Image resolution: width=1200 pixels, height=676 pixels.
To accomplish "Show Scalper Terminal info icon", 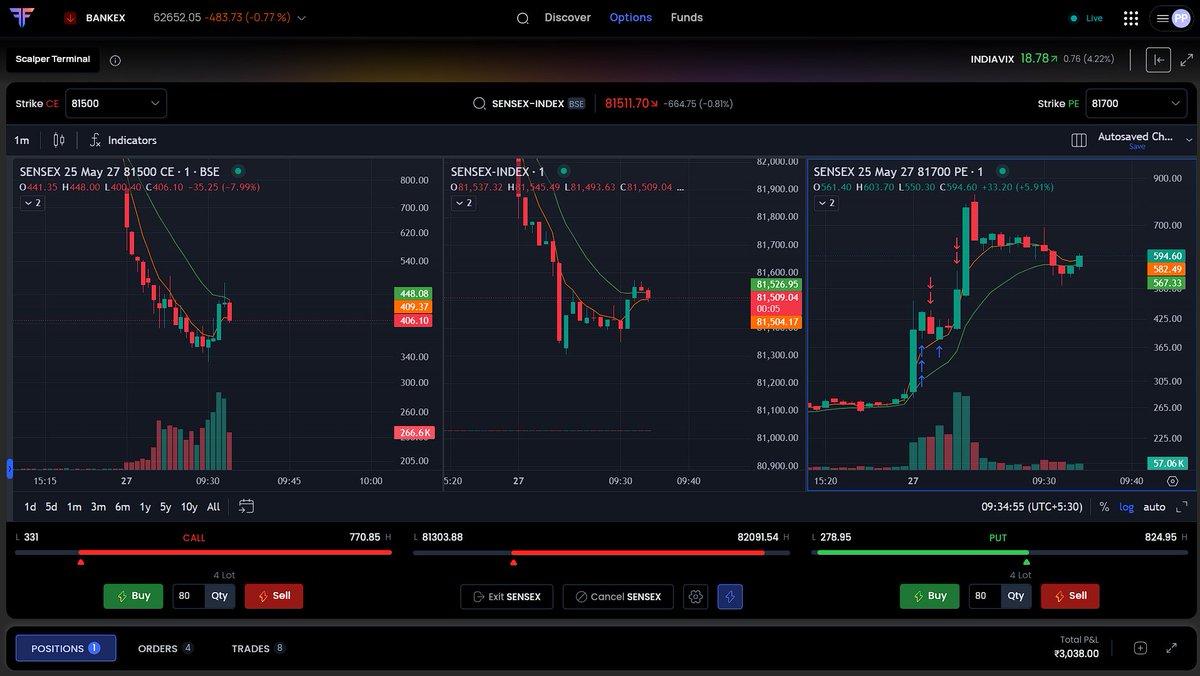I will pyautogui.click(x=115, y=60).
